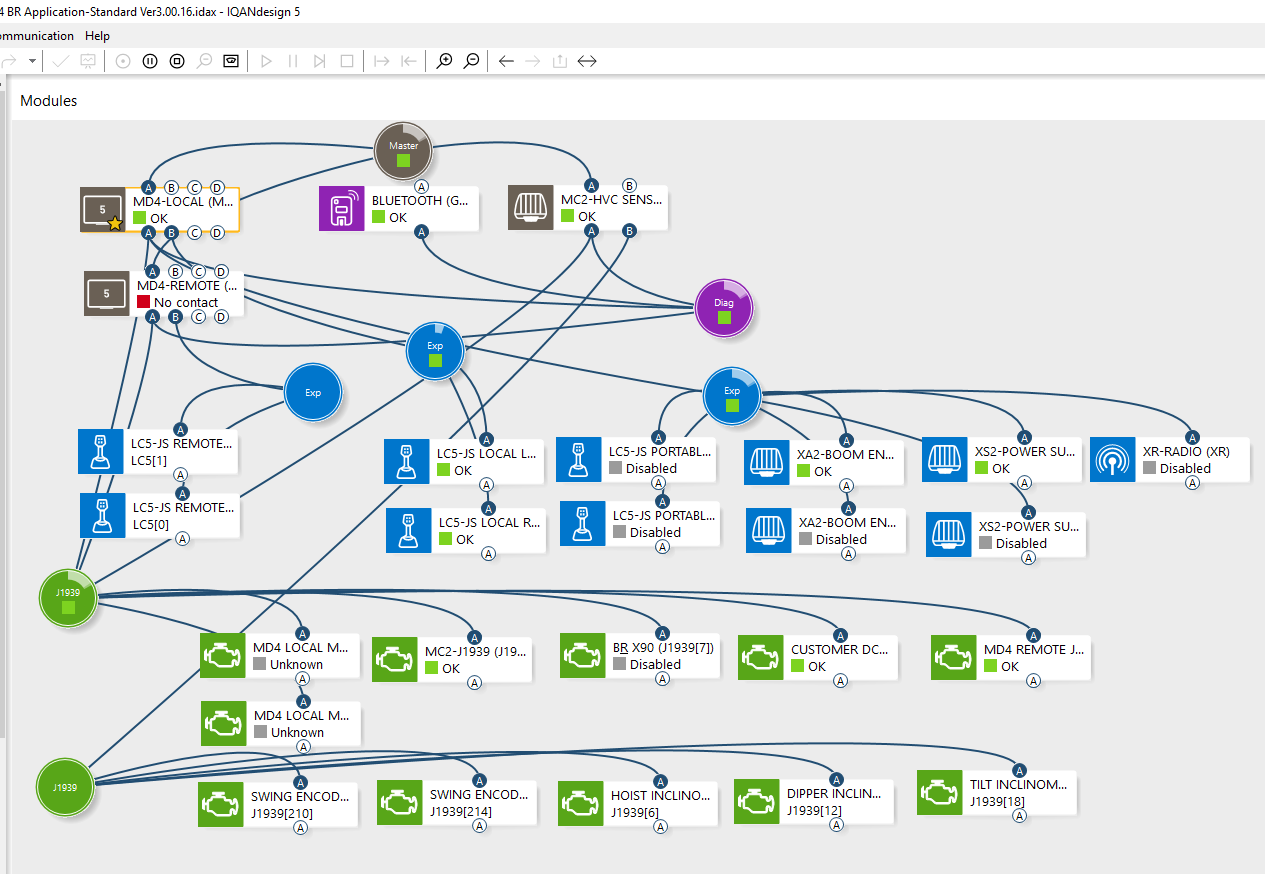Open the small dropdown arrow beside redo
This screenshot has height=874, width=1265.
pos(33,61)
